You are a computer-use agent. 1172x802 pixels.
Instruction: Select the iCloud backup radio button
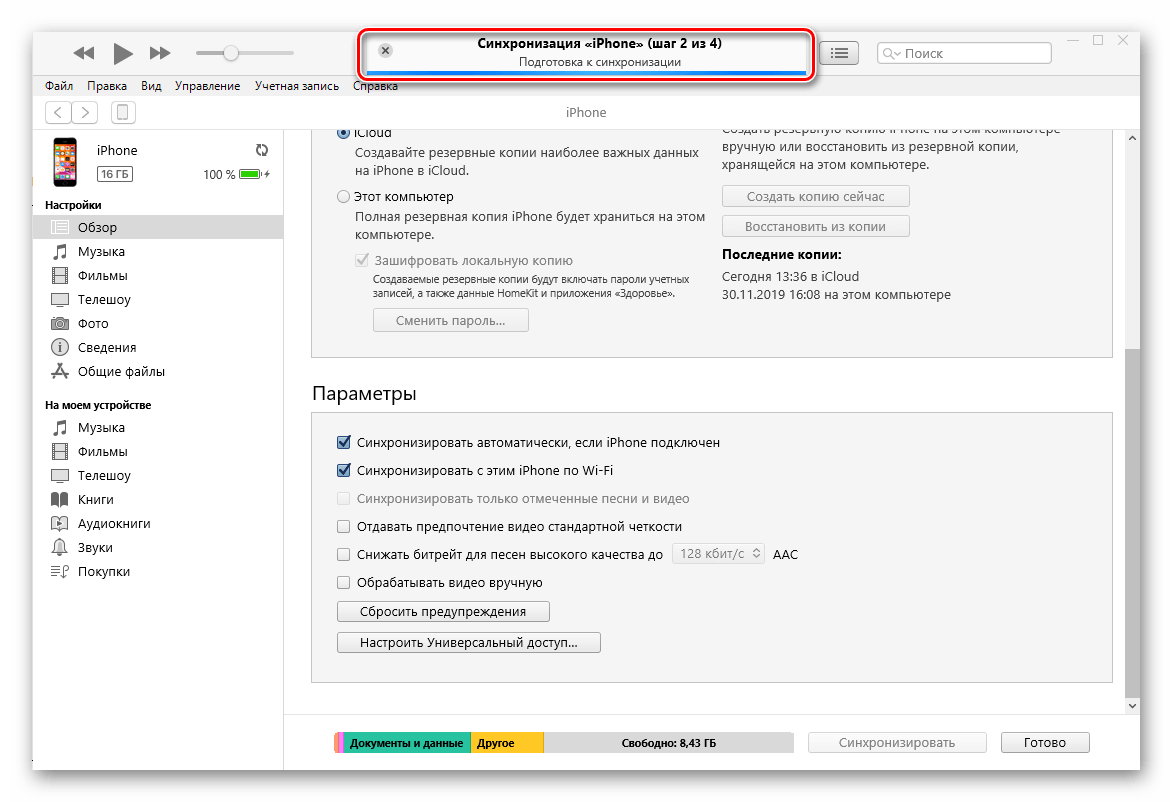[x=343, y=133]
